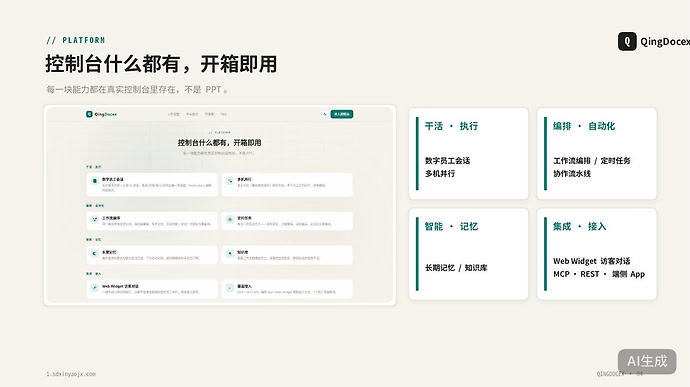Open the Web Widget 访客对话 card title in the screenshot
The width and height of the screenshot is (690, 387).
120,286
